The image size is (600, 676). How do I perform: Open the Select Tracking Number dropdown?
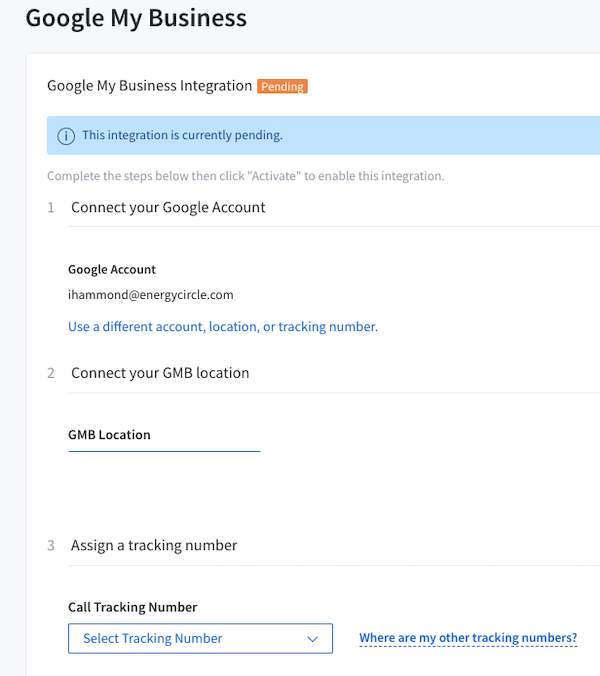point(200,638)
